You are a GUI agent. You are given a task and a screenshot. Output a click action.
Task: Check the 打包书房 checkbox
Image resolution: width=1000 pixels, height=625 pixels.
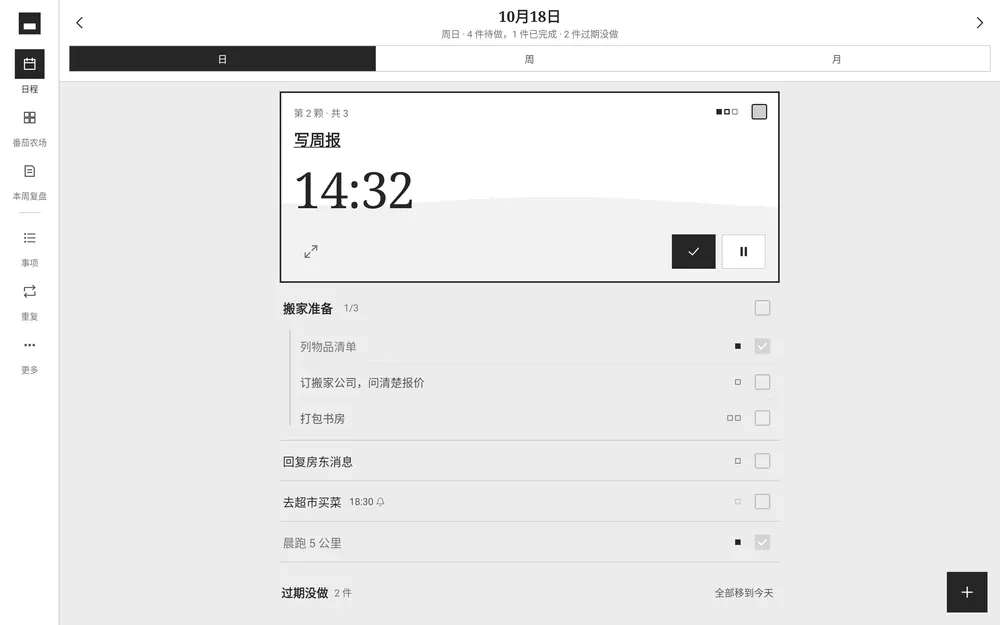pos(762,418)
